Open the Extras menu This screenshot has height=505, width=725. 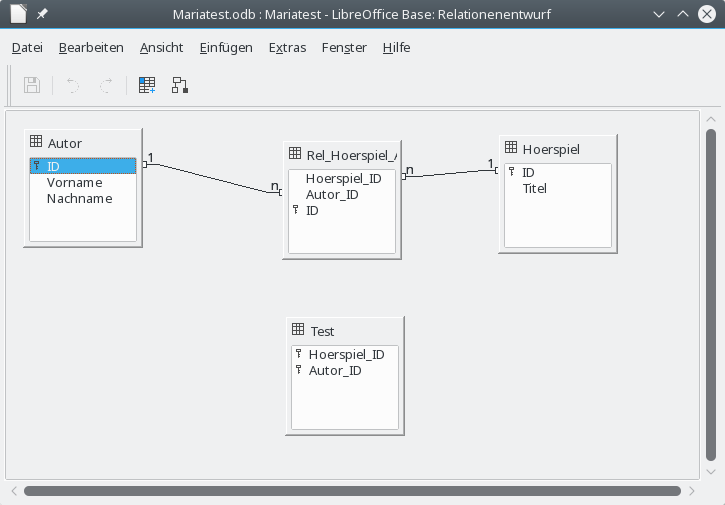(x=287, y=48)
